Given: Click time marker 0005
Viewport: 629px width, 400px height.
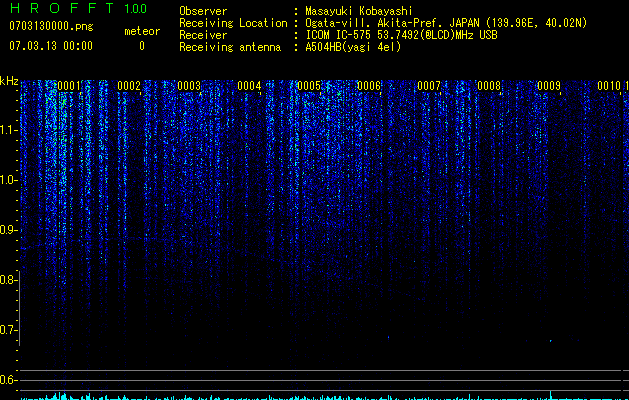Looking at the screenshot, I should (x=309, y=85).
